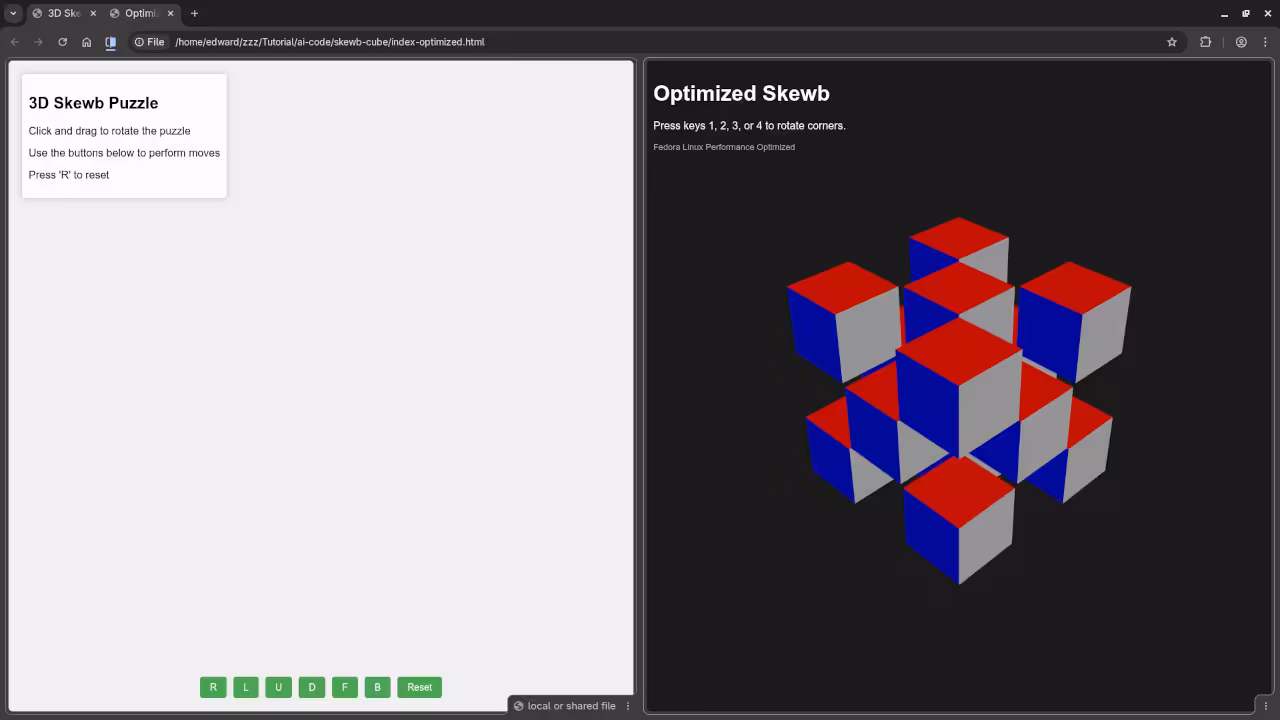The image size is (1280, 720).
Task: Click the Reset button below the puzzle
Action: [x=419, y=687]
